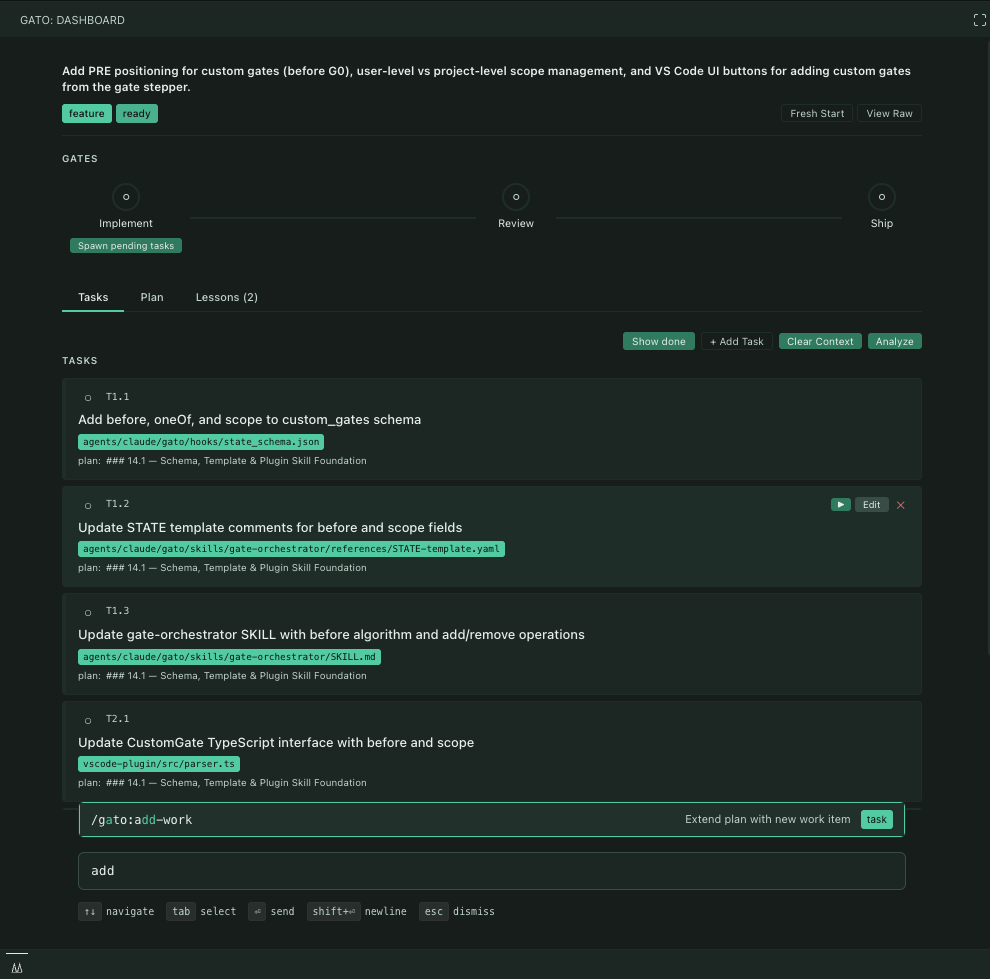
Task: Switch to the Plan tab
Action: coord(151,297)
